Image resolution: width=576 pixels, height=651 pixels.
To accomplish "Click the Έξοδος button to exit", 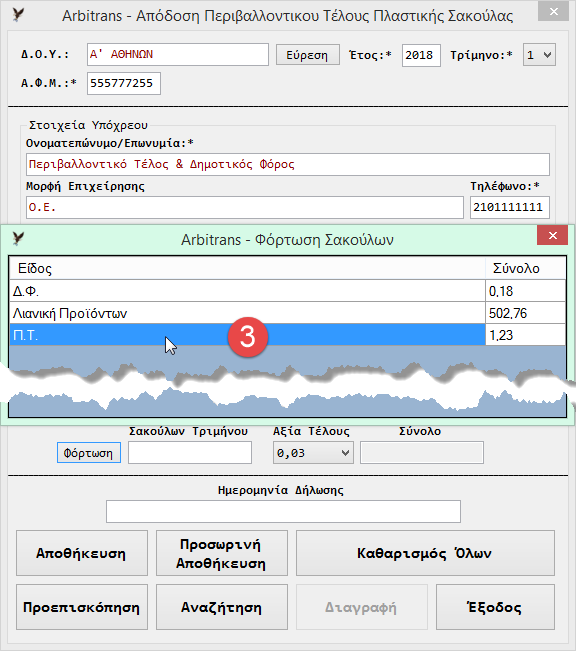I will pos(495,607).
